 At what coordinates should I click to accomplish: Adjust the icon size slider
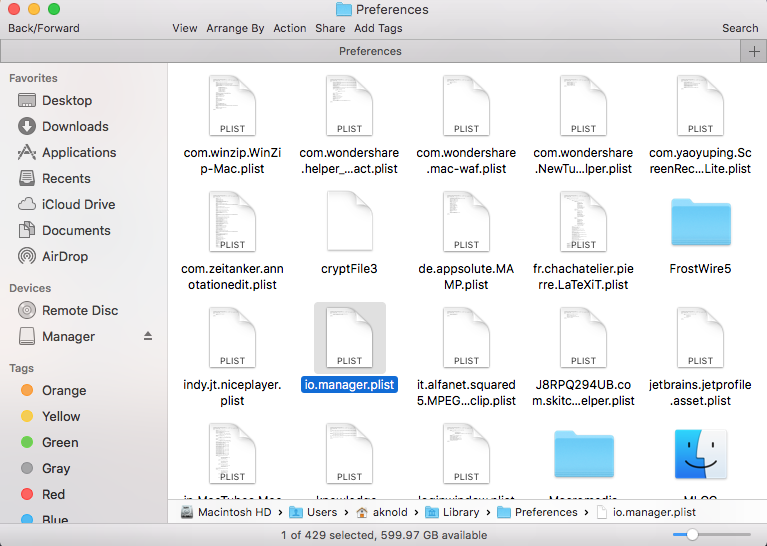click(x=692, y=535)
